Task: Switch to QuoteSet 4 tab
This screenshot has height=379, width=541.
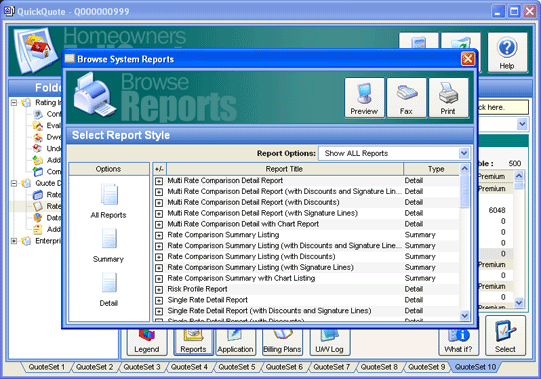Action: (189, 367)
